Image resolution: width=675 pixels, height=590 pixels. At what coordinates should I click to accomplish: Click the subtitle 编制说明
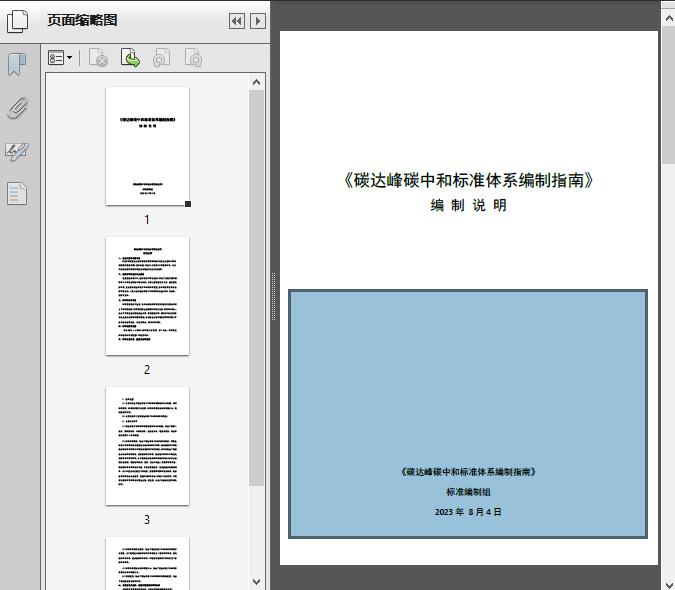tap(468, 205)
